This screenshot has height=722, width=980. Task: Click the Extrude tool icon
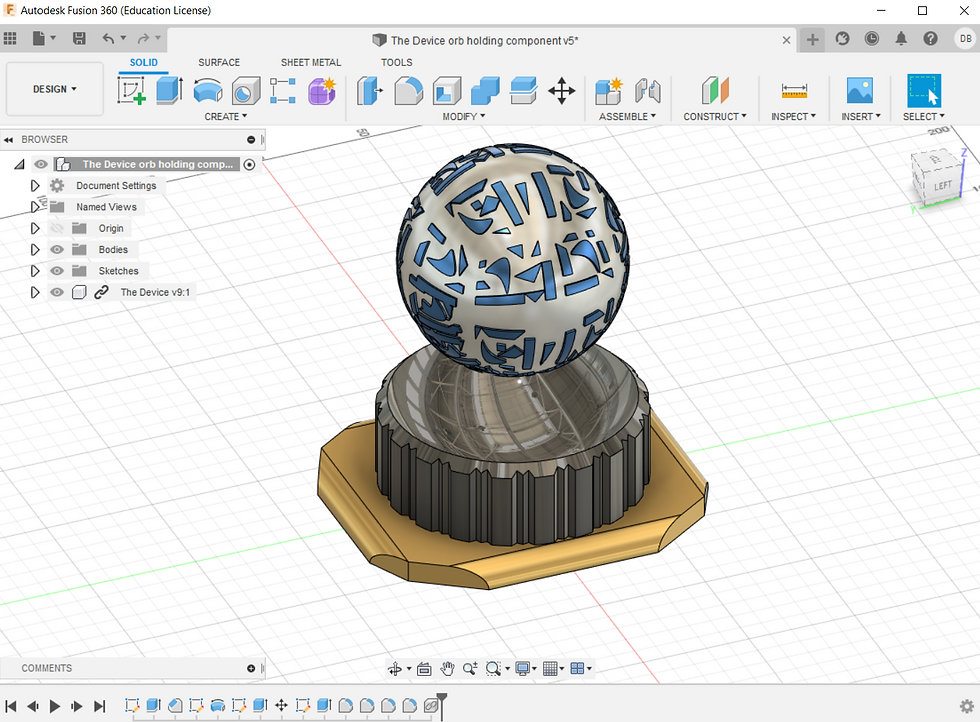pyautogui.click(x=169, y=91)
